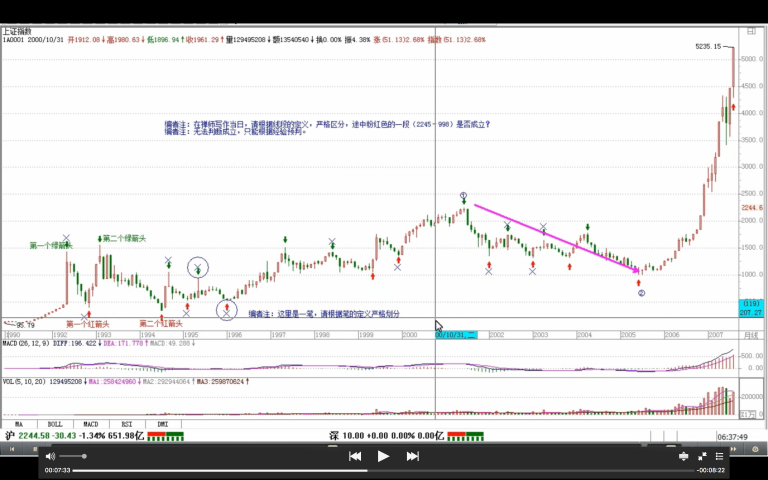Skip to previous track in player
Screen dimensions: 768x480
pos(354,456)
